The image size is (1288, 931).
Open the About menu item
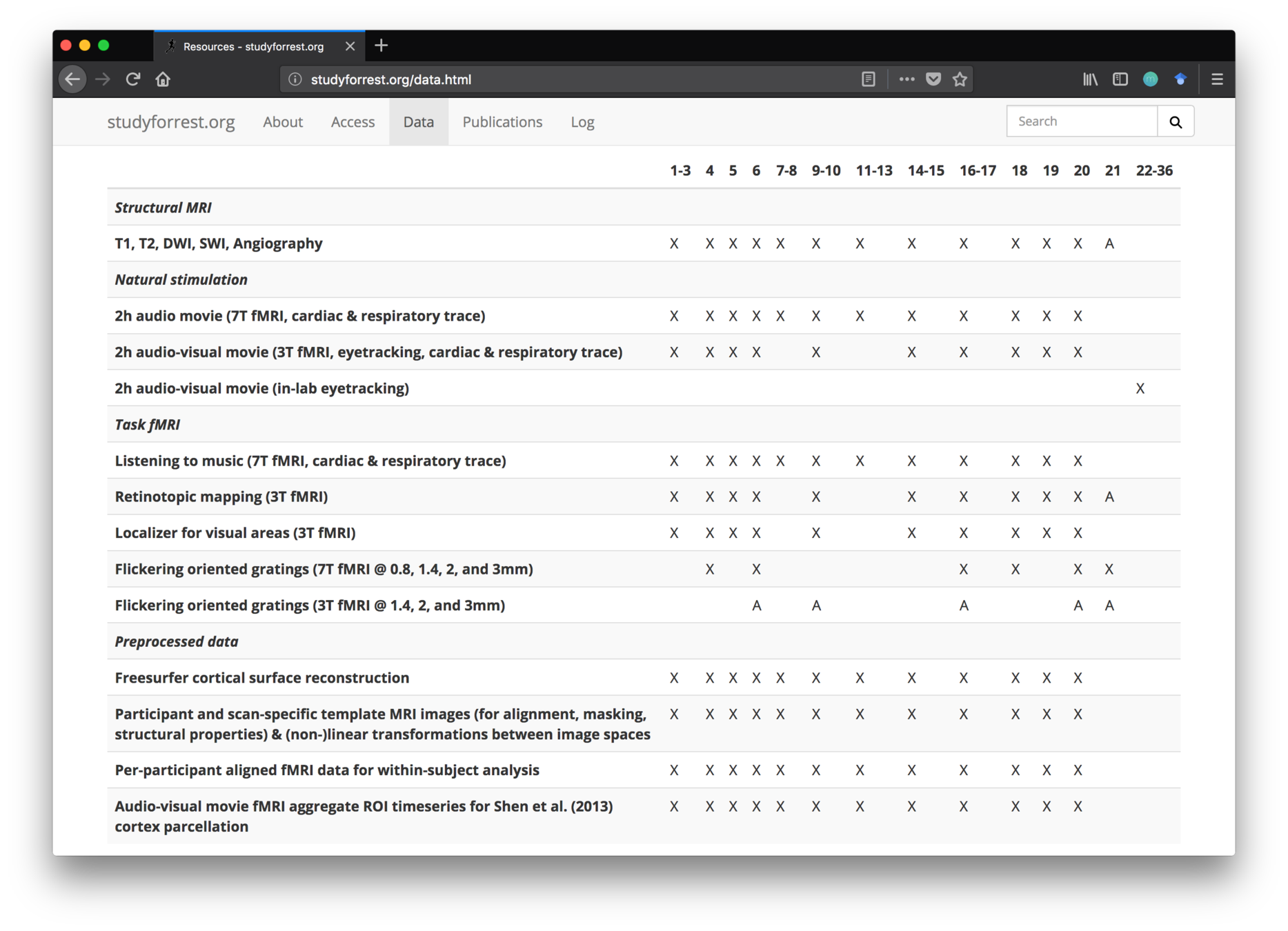coord(283,122)
